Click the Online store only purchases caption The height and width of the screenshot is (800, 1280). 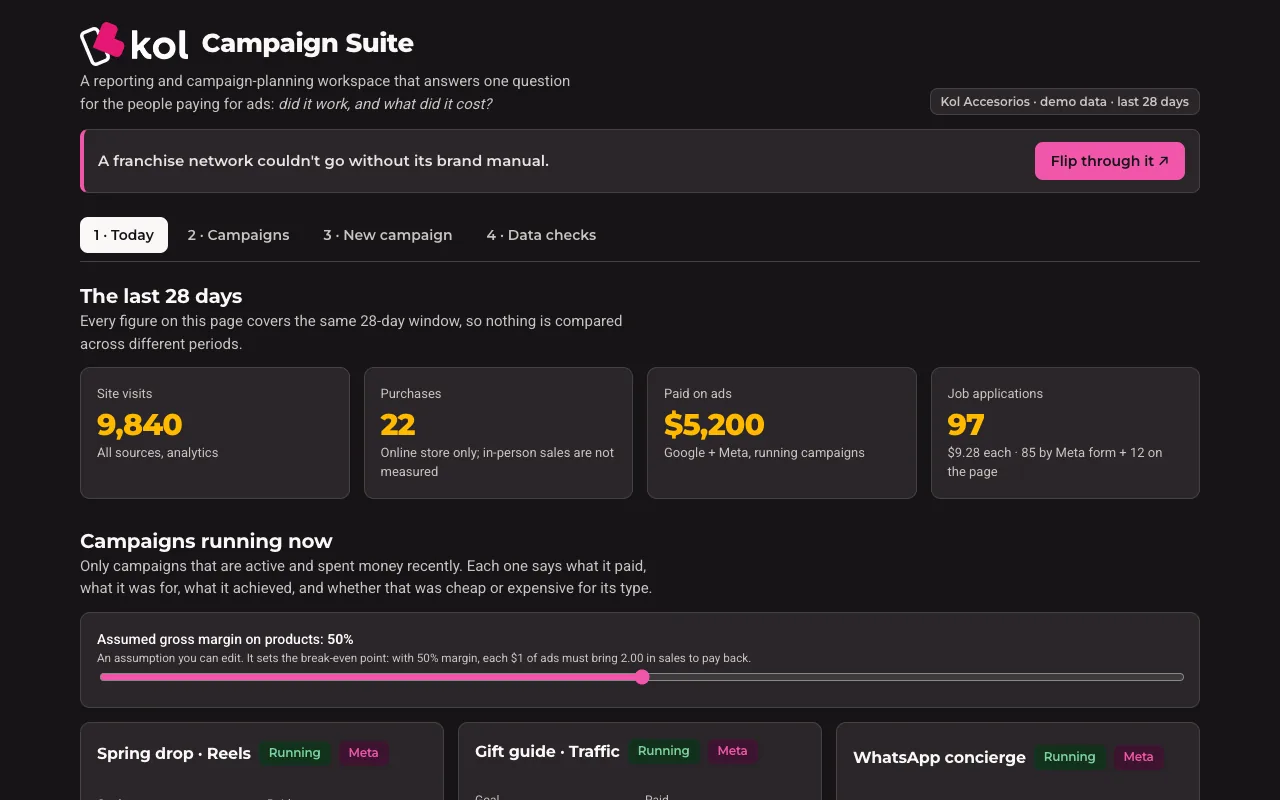pyautogui.click(x=497, y=462)
